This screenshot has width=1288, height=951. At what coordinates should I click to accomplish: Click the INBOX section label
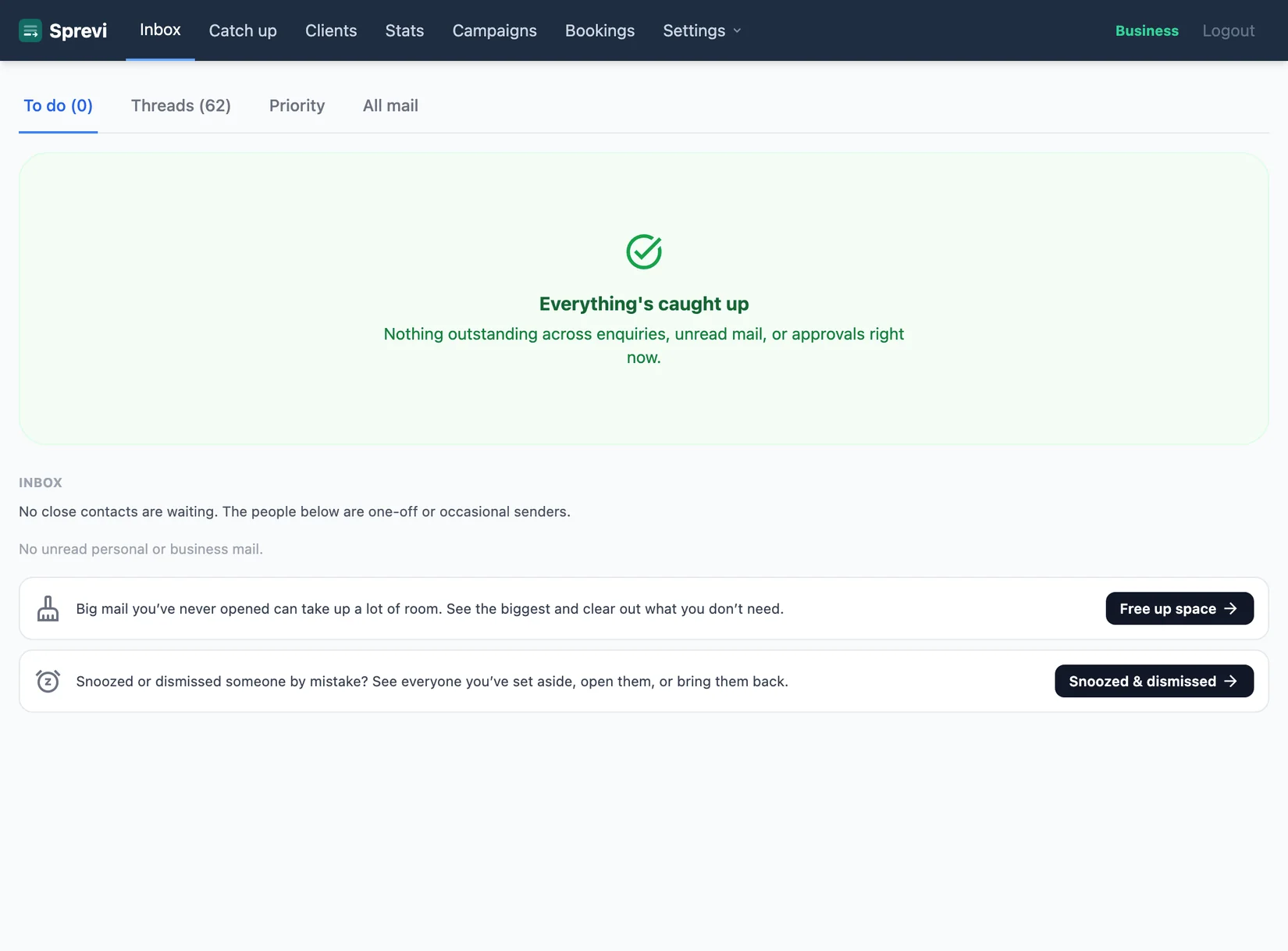click(41, 483)
